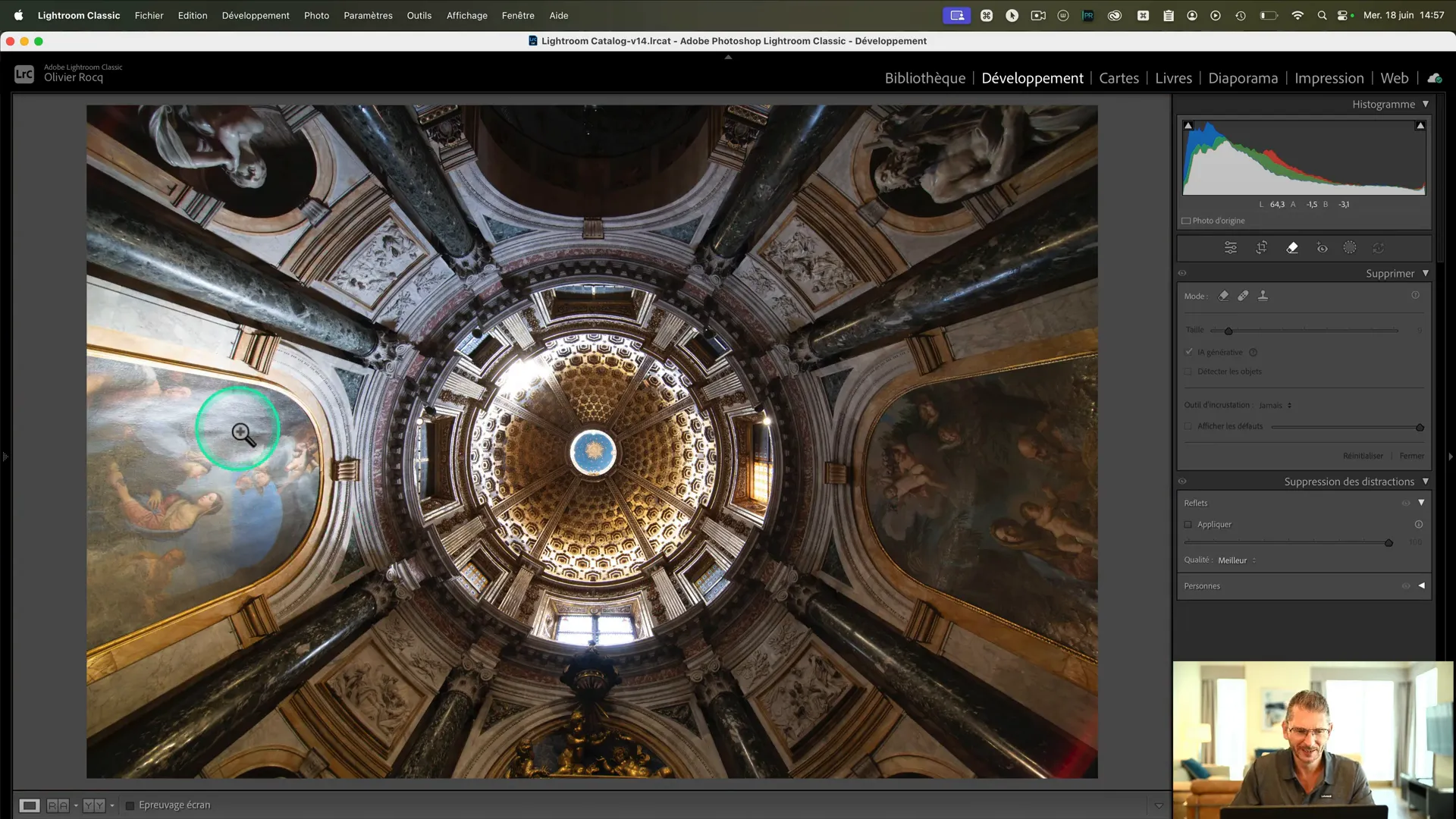Screen dimensions: 1456x819
Task: Click the highlight clipping indicator in histogram
Action: [1420, 126]
